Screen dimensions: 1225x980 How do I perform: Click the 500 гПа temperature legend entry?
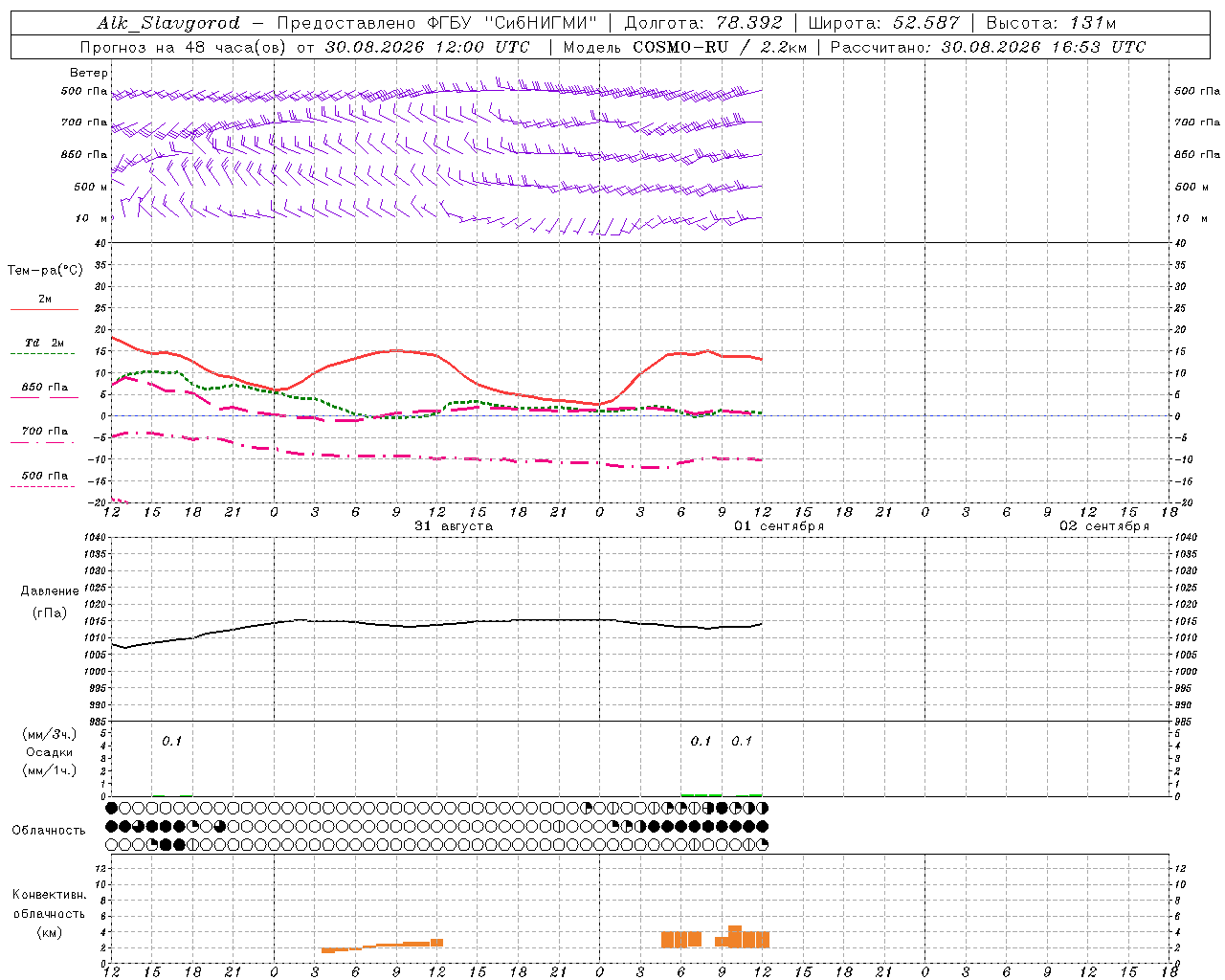[x=44, y=476]
